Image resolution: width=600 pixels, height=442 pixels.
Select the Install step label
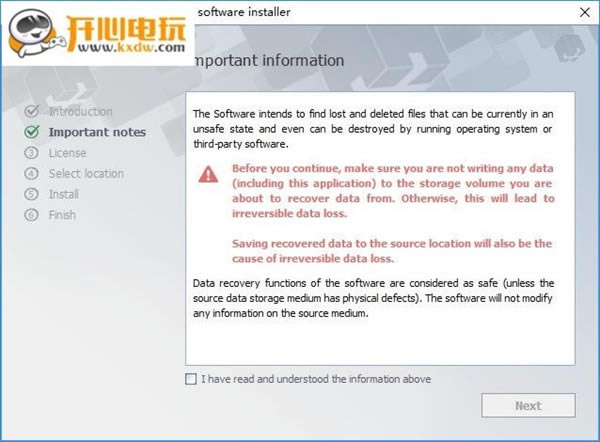coord(63,194)
